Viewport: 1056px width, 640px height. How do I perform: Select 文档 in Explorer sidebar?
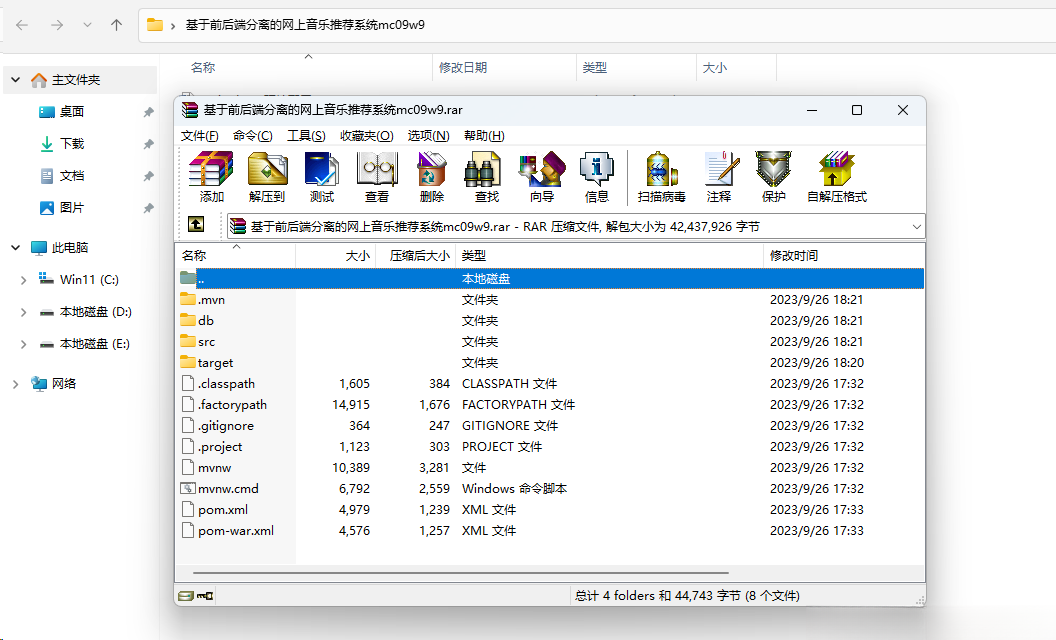(x=71, y=177)
